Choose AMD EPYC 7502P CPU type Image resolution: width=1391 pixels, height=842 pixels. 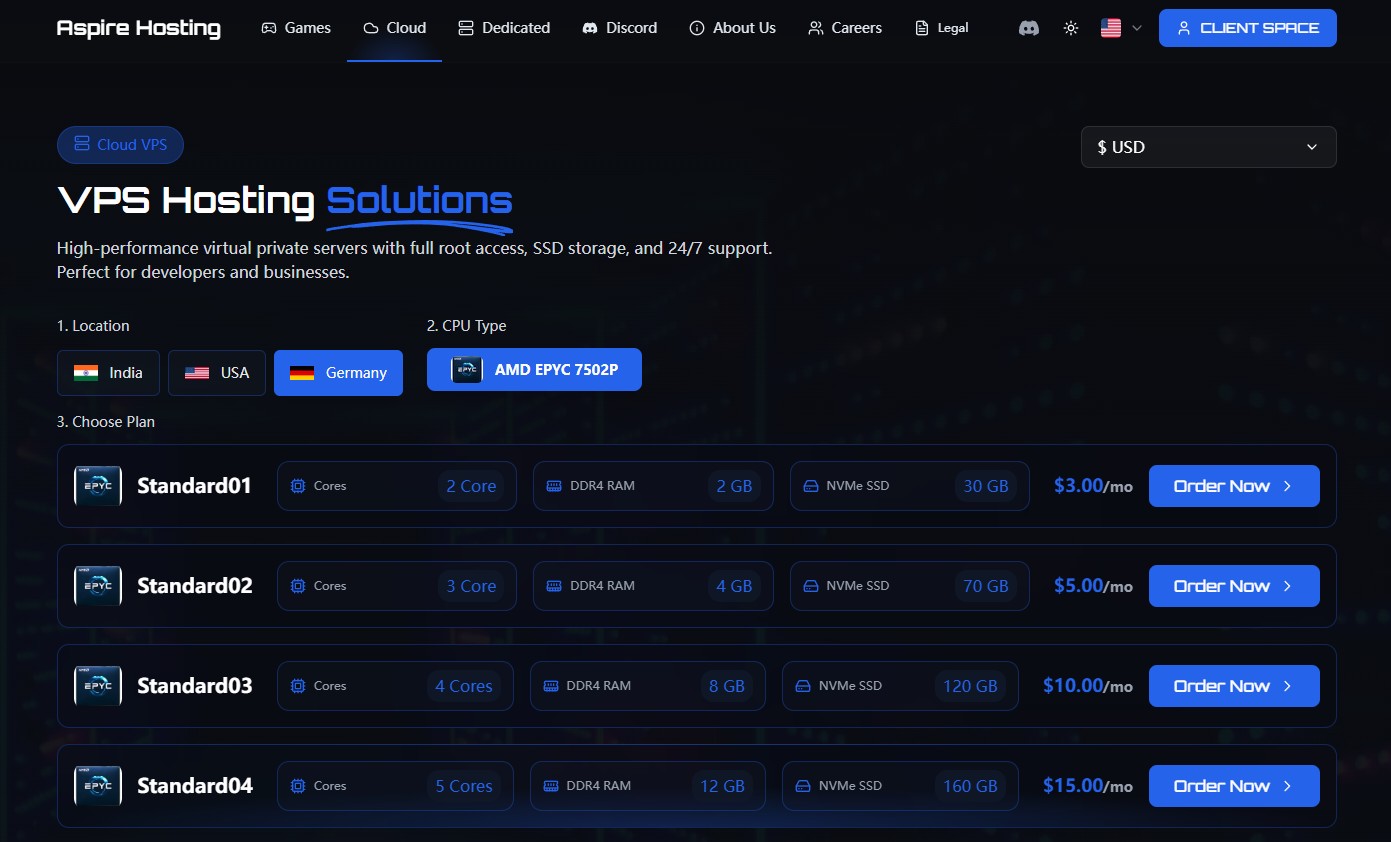534,370
